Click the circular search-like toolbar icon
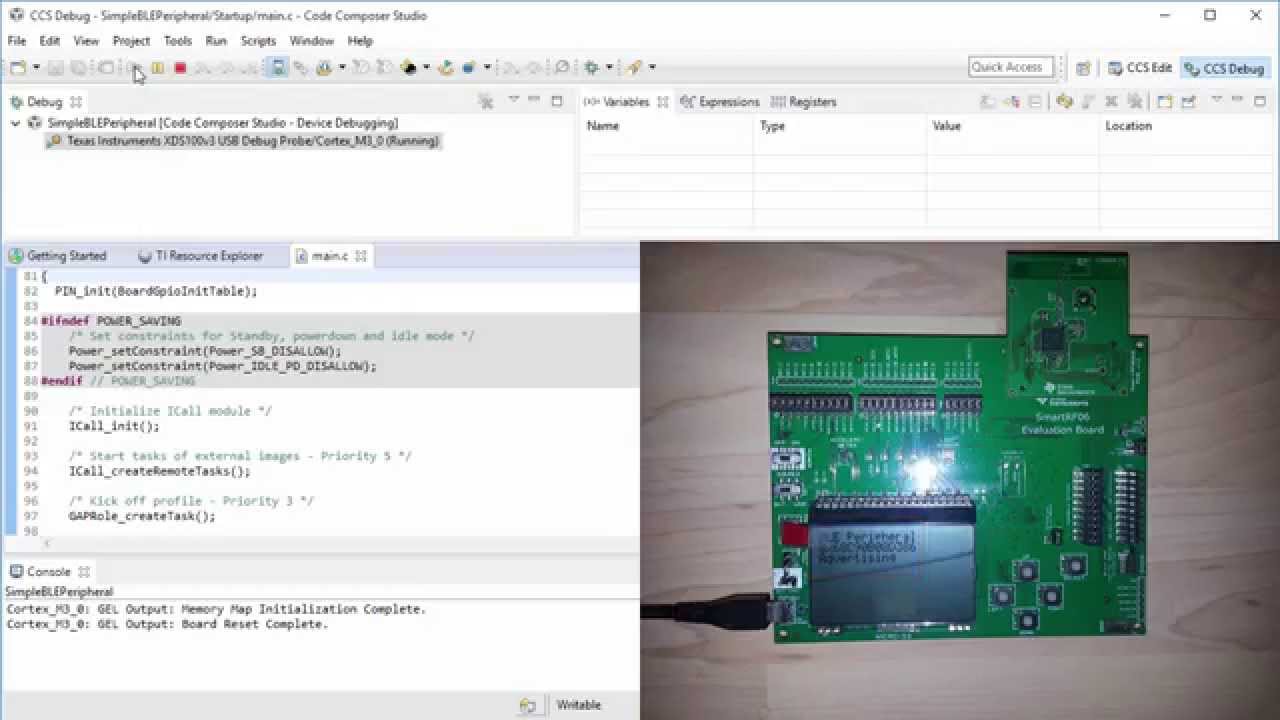Viewport: 1280px width, 720px height. (x=562, y=67)
